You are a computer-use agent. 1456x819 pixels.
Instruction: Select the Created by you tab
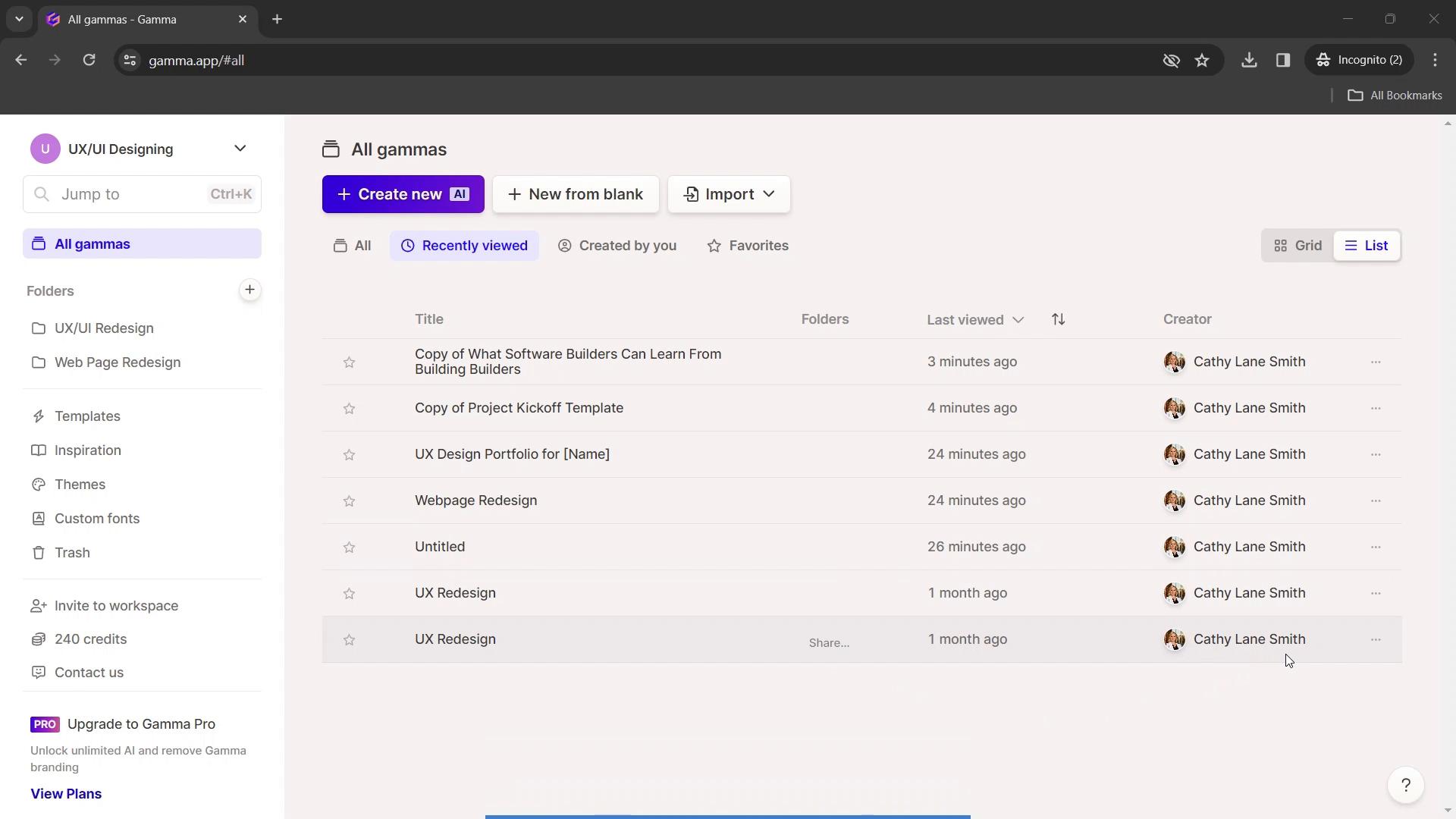[x=617, y=245]
